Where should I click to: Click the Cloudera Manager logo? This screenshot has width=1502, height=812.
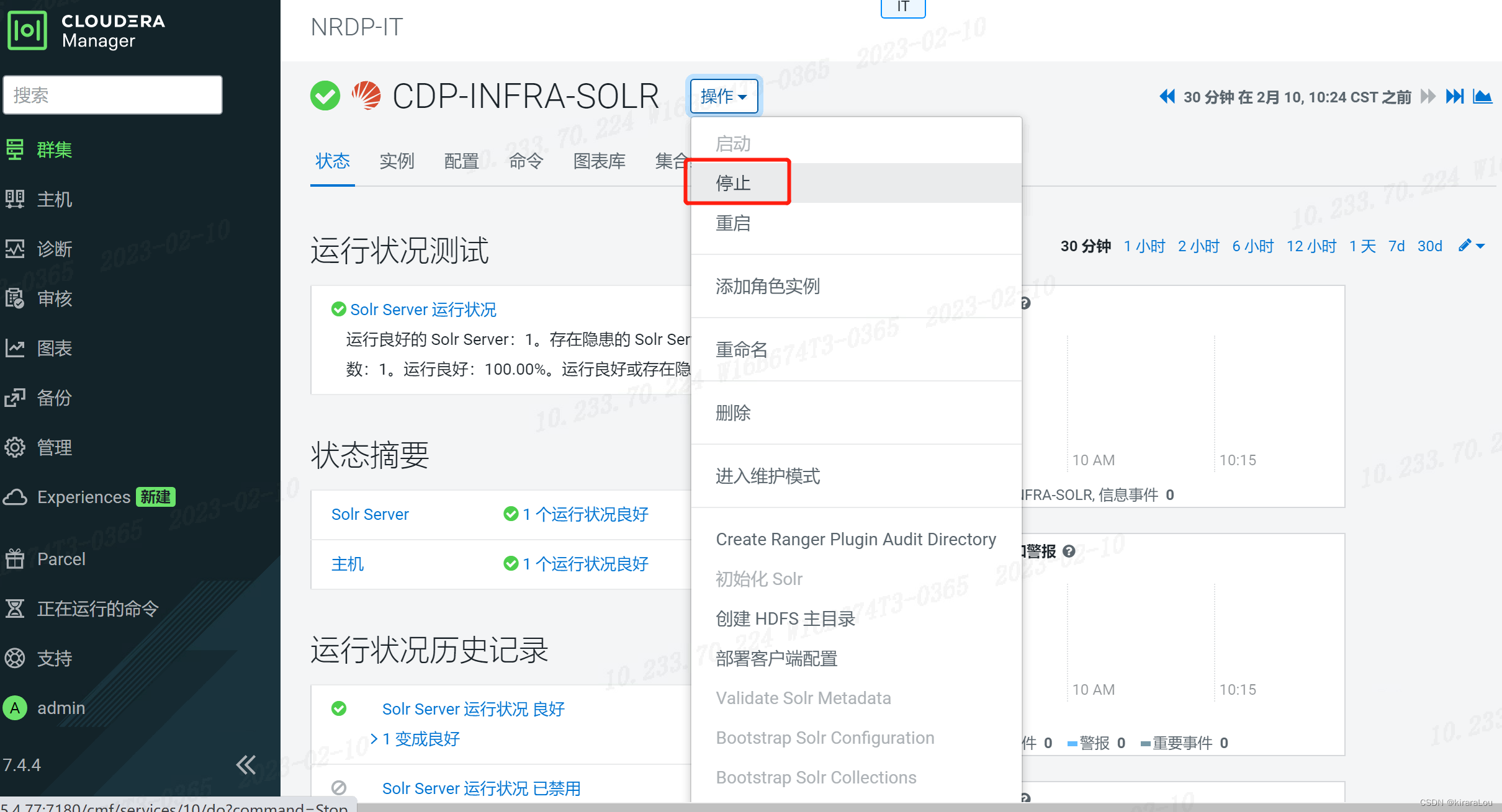click(x=87, y=30)
